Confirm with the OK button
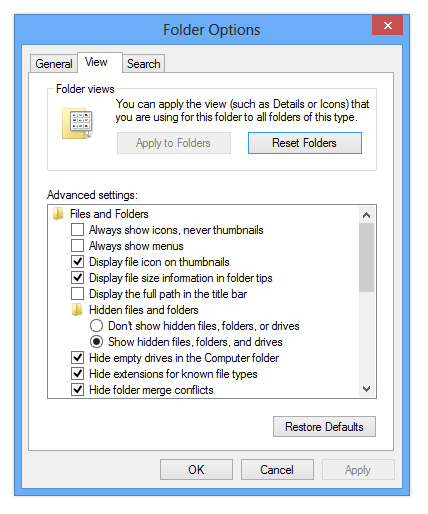428x514 pixels. point(196,470)
